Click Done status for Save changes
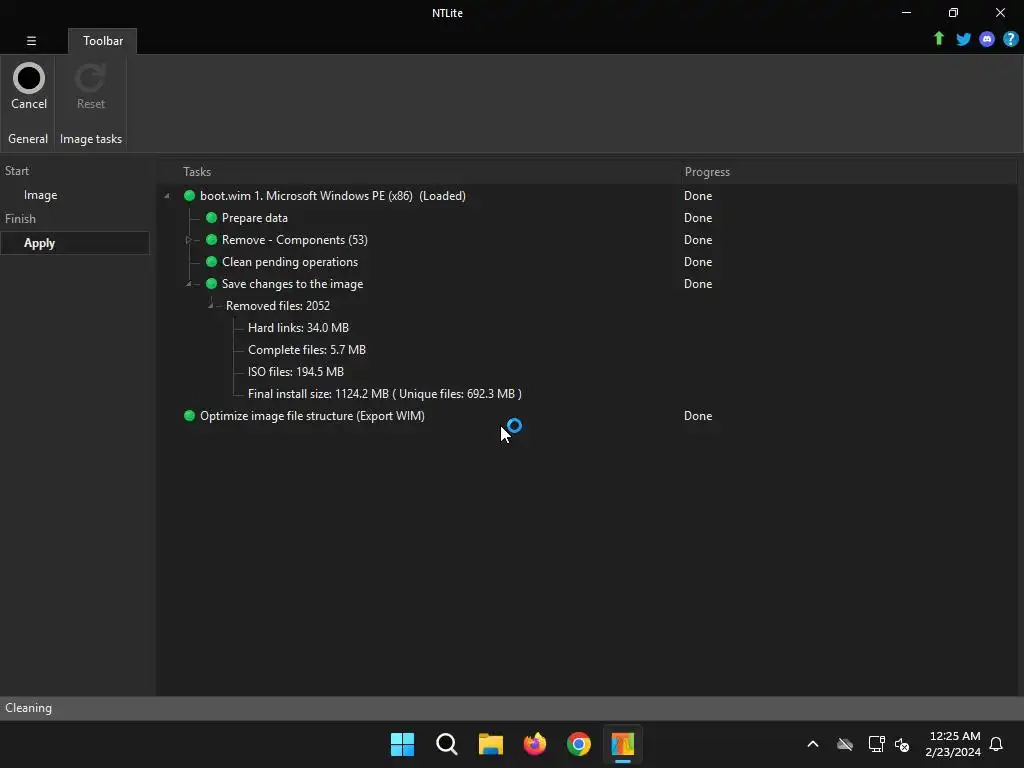Image resolution: width=1024 pixels, height=768 pixels. coord(697,283)
